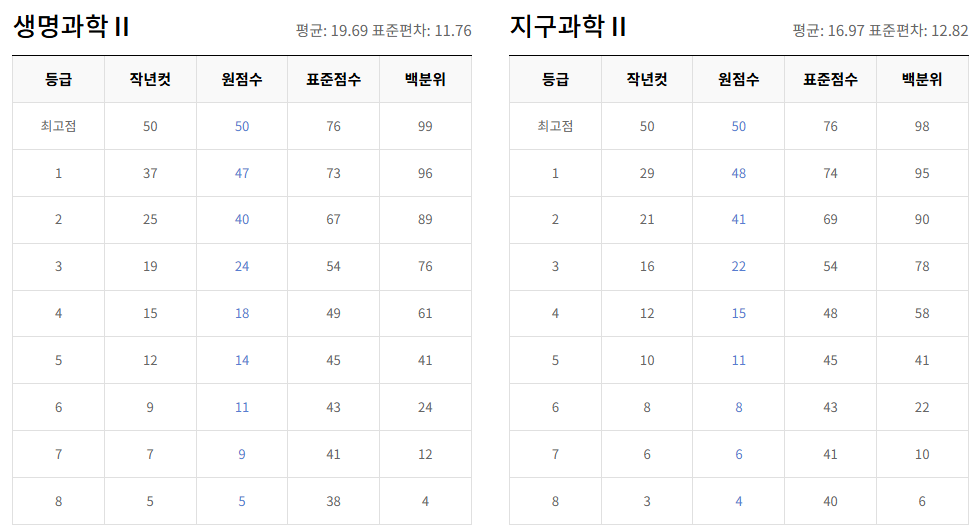Open grade 3 원점수 link 22 in 지구과학 II
This screenshot has height=530, width=972.
pyautogui.click(x=739, y=267)
